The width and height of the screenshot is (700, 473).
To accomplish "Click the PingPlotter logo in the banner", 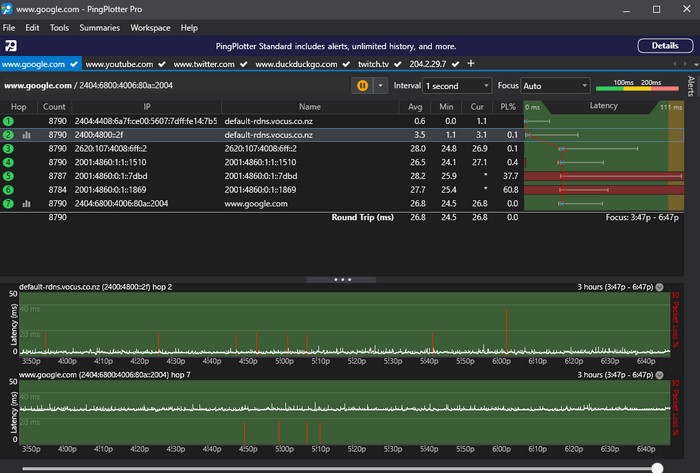I will pos(10,46).
